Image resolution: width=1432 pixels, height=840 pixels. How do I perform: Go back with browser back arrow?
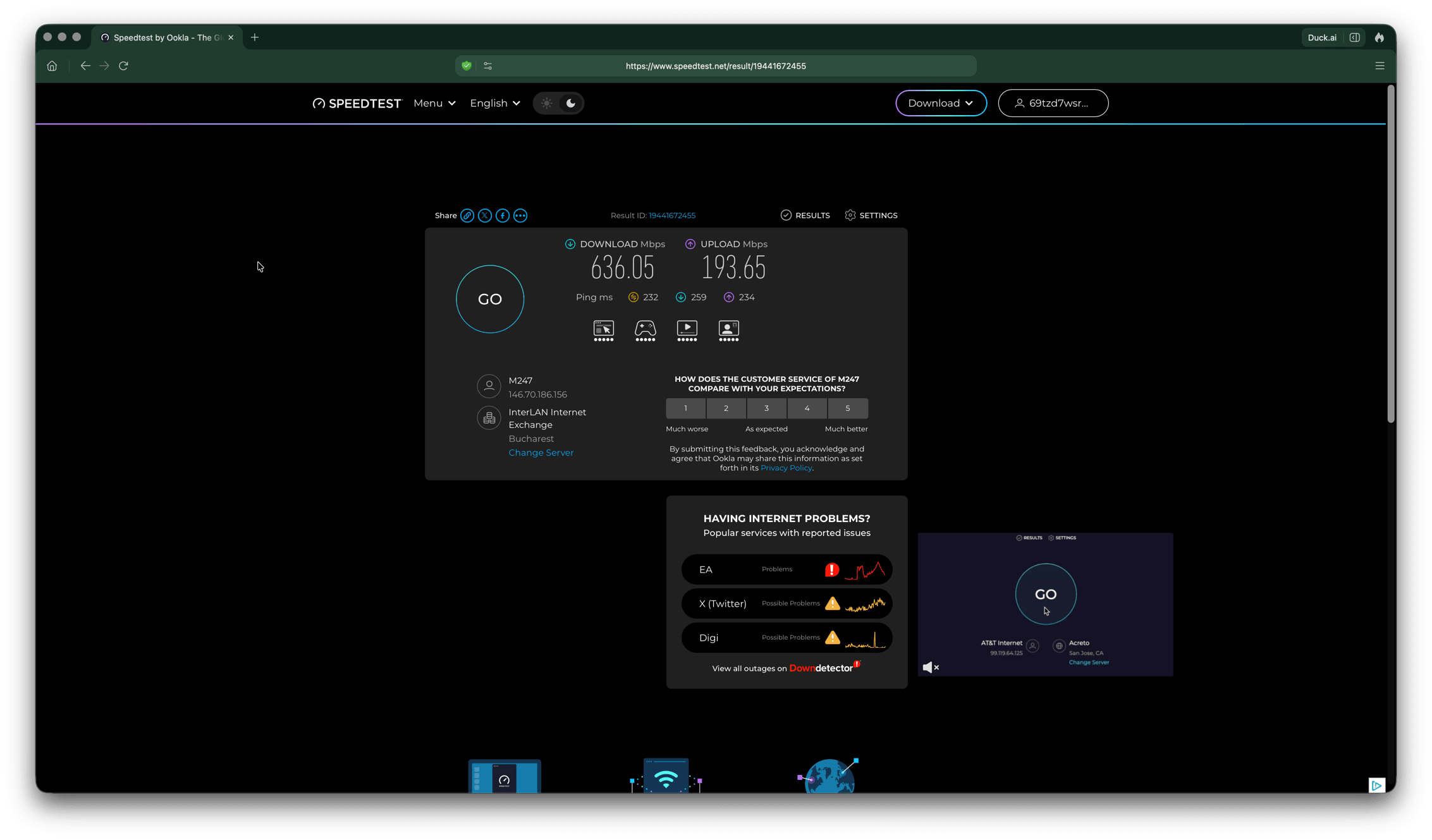pos(85,66)
